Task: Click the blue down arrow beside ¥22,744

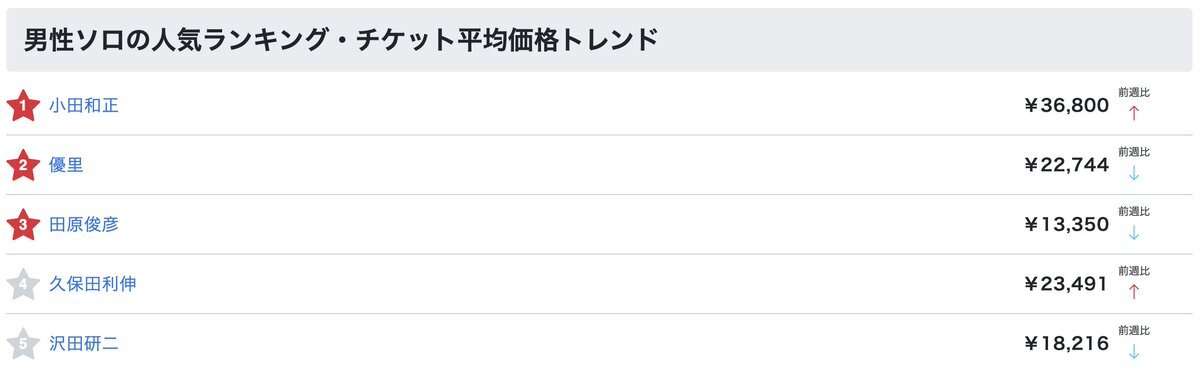Action: (x=1133, y=173)
